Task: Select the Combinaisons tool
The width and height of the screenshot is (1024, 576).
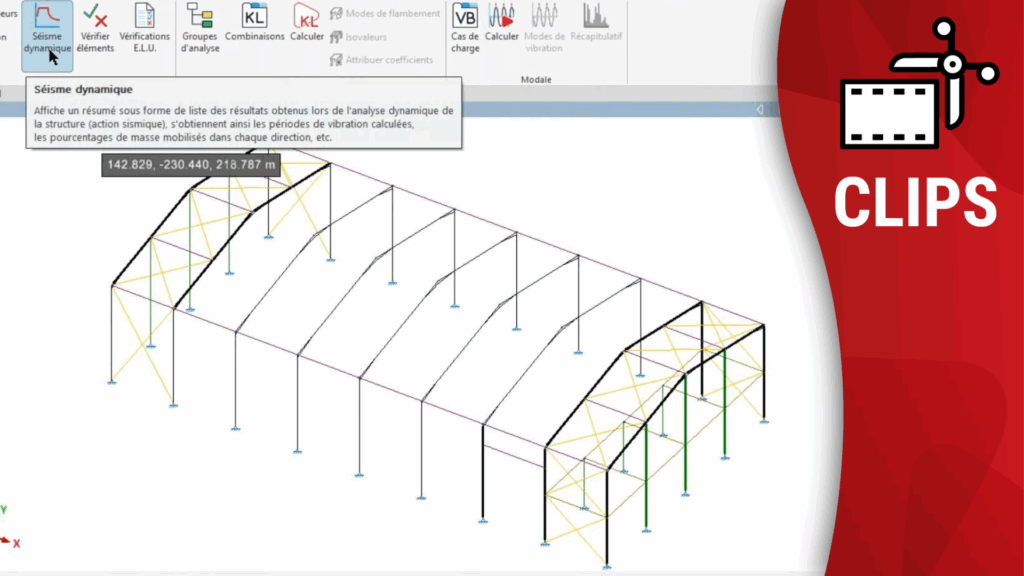Action: pos(254,24)
